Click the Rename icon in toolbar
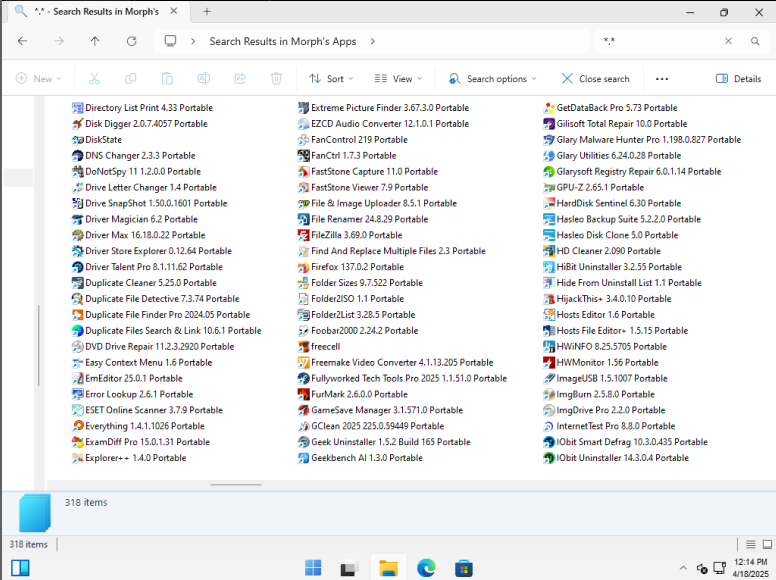 pos(203,79)
